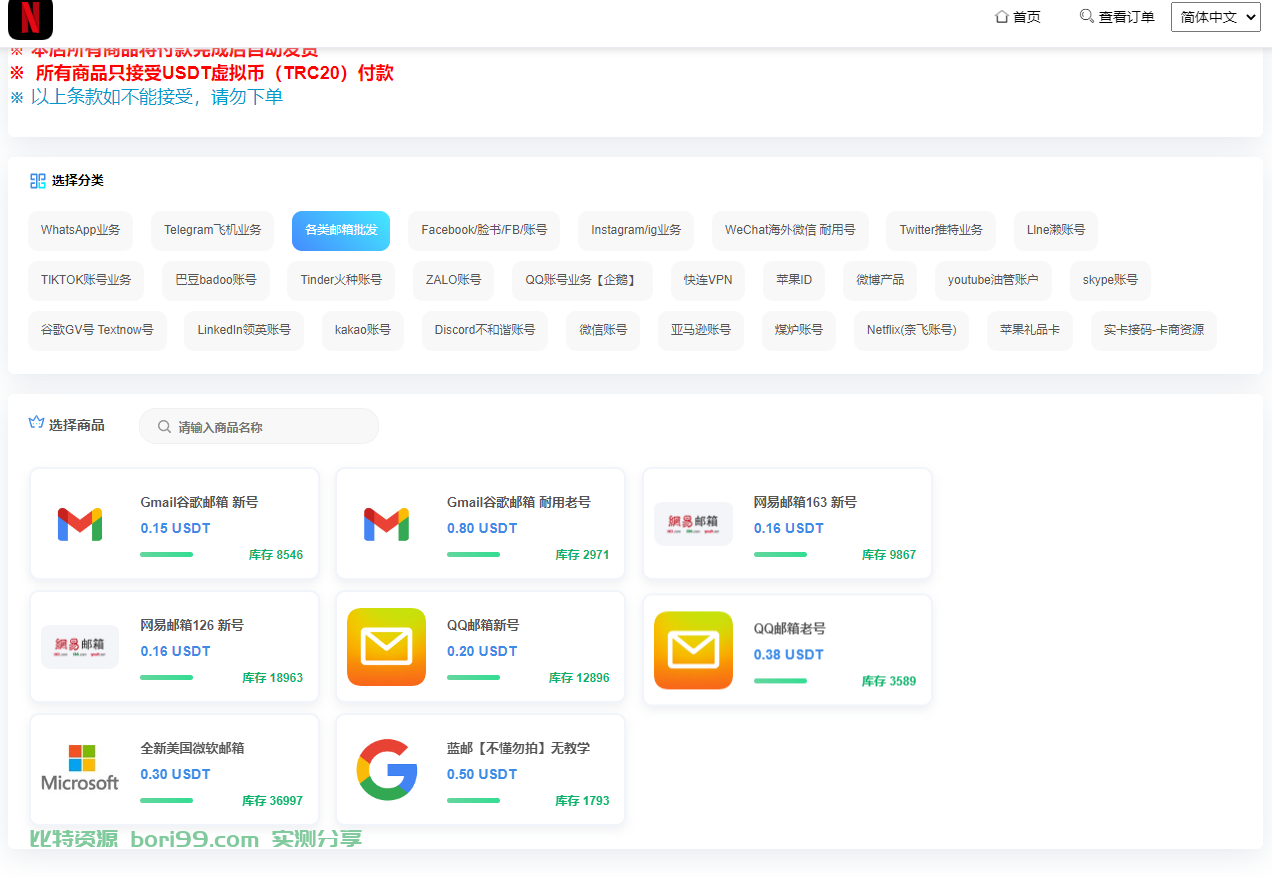The height and width of the screenshot is (877, 1272).
Task: Select the 快连VPN category
Action: pos(708,280)
